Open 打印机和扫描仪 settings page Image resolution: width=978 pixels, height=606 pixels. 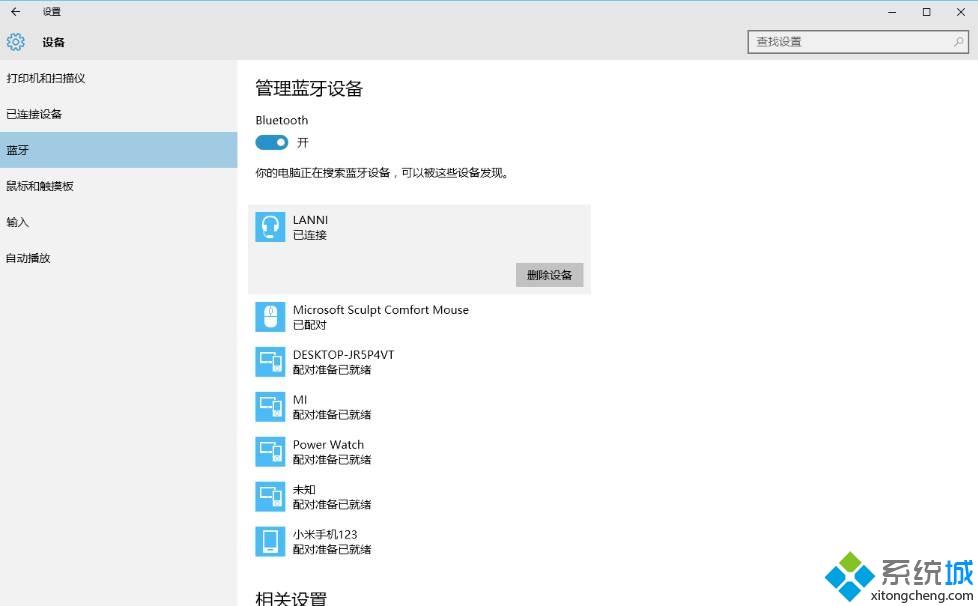coord(119,78)
